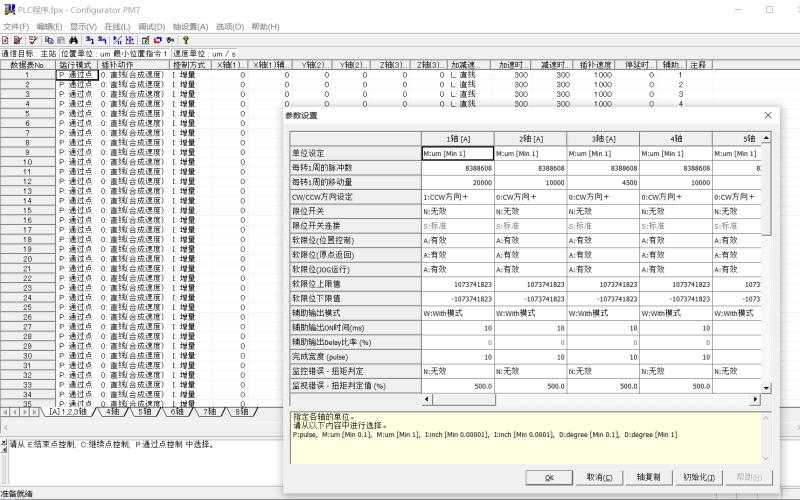Image resolution: width=800 pixels, height=500 pixels.
Task: Select 单位设定 cell for 3轴 [A]
Action: 603,153
